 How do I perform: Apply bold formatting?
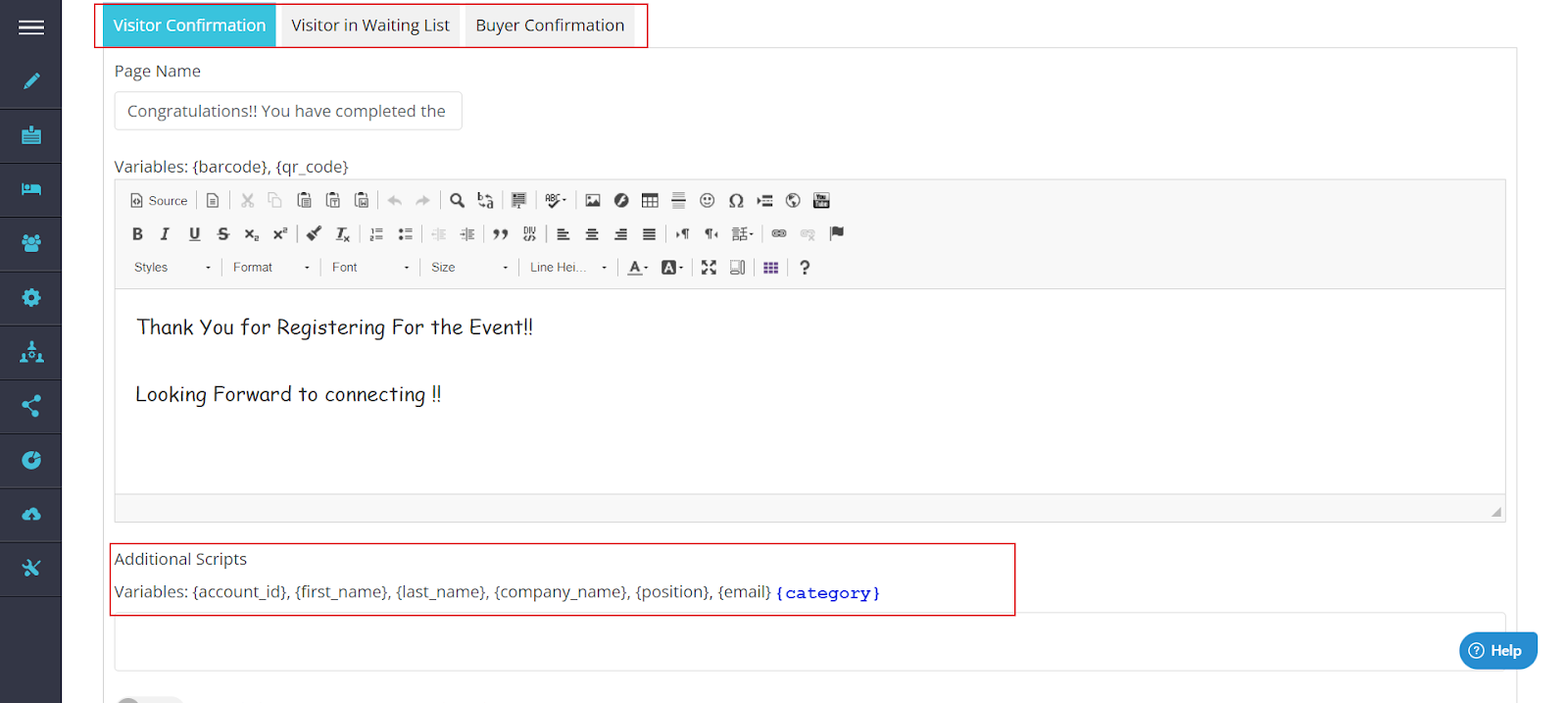(x=137, y=233)
